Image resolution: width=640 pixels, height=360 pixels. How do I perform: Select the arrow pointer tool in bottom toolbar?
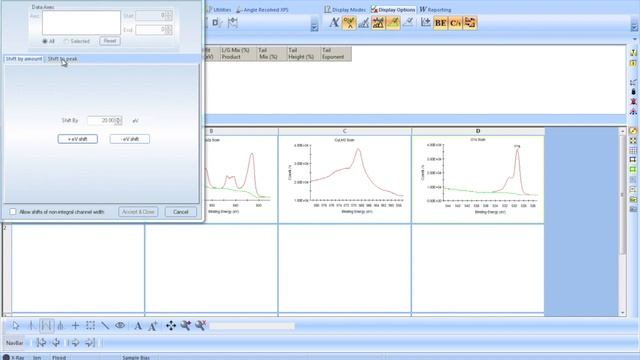(x=16, y=326)
